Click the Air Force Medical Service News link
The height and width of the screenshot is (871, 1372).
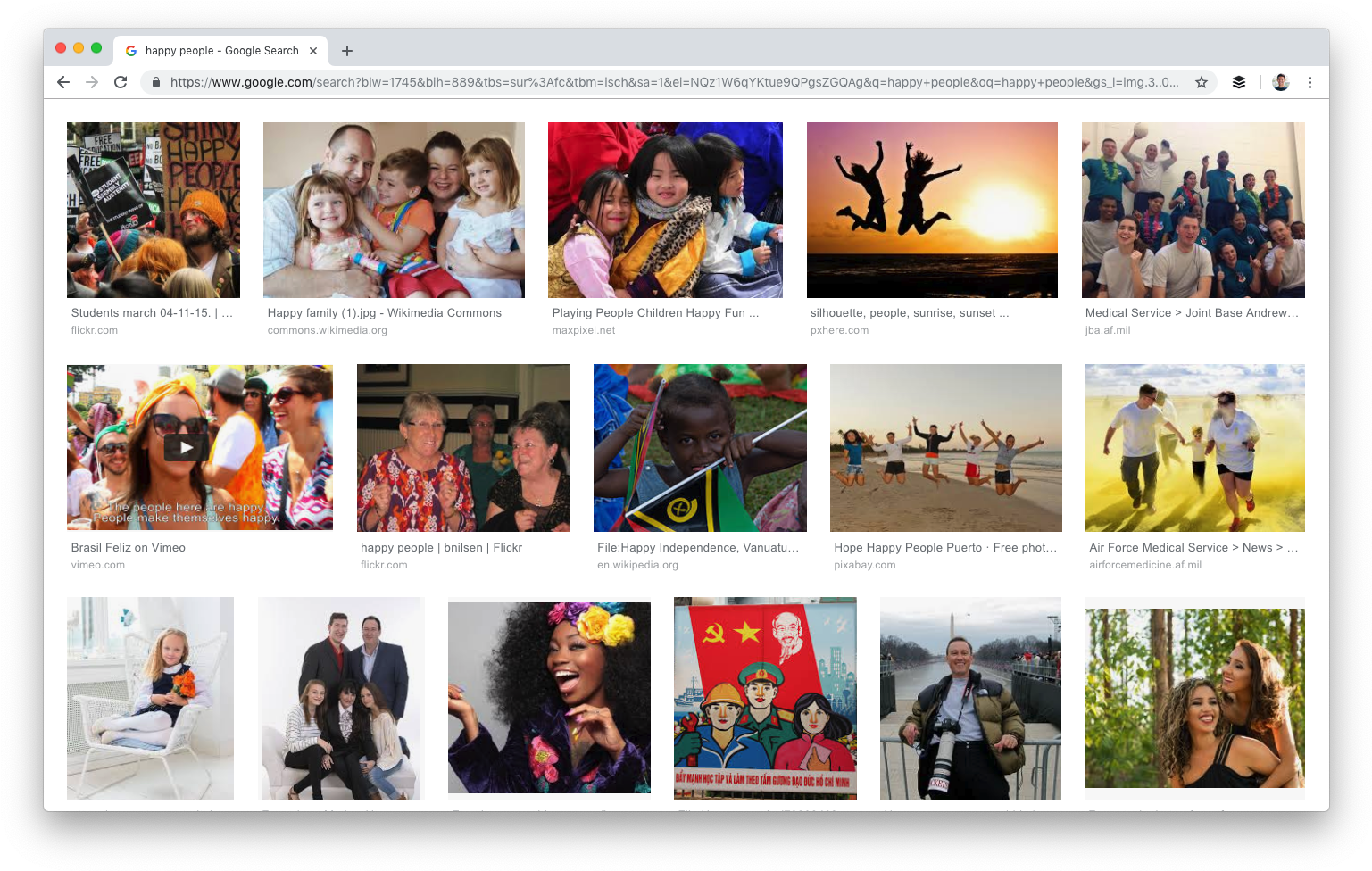(x=1192, y=547)
